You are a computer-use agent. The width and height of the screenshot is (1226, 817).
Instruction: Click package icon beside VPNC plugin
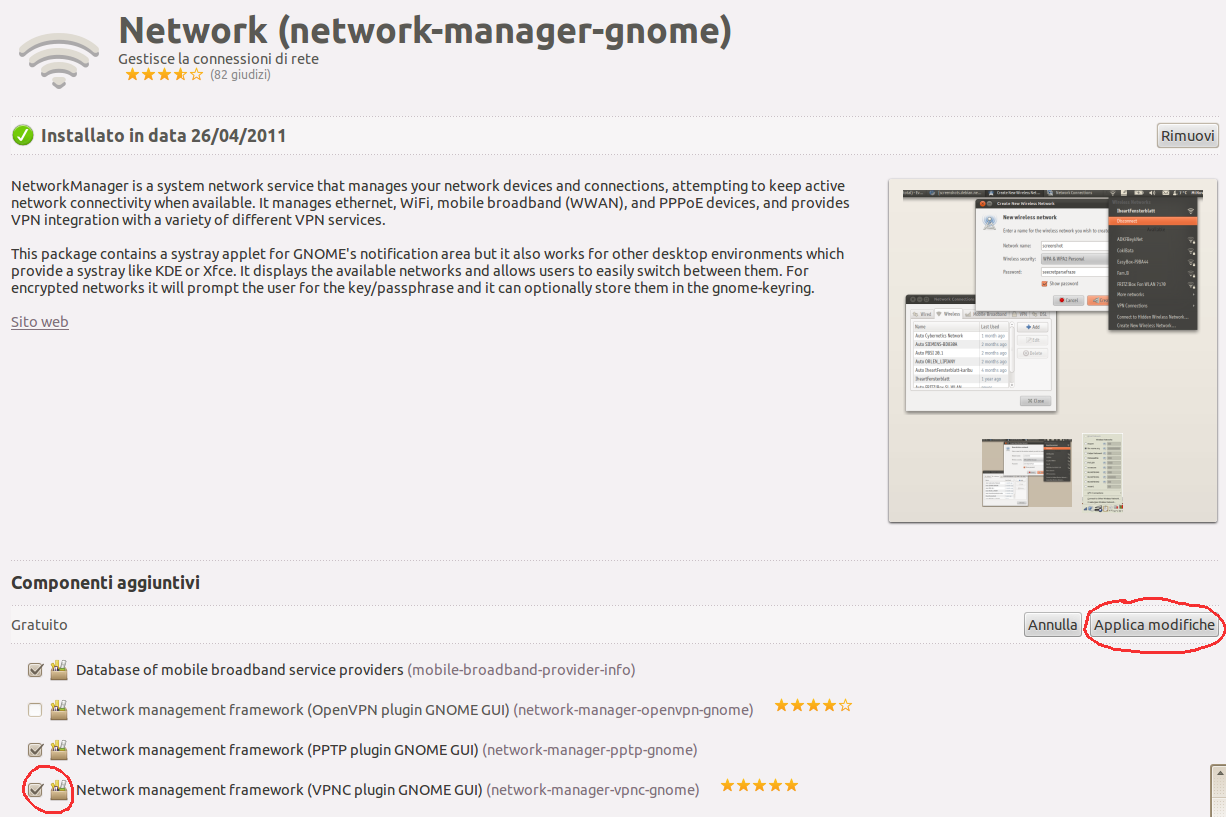click(x=59, y=789)
